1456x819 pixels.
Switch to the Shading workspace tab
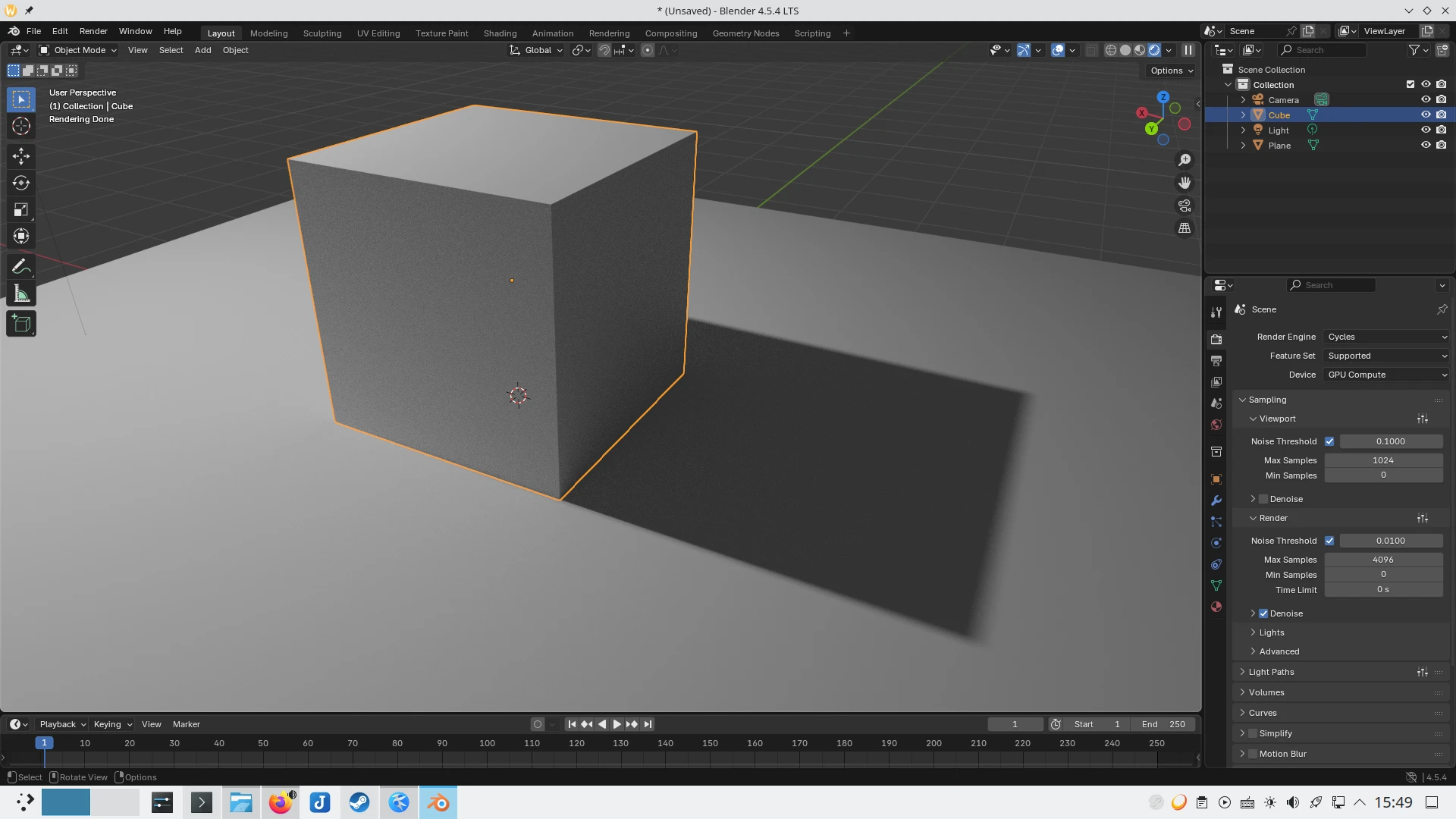[x=500, y=33]
